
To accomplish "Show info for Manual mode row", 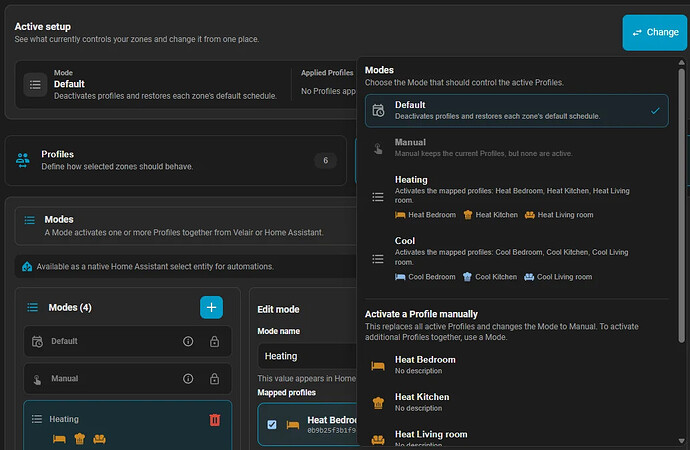I will tap(188, 379).
